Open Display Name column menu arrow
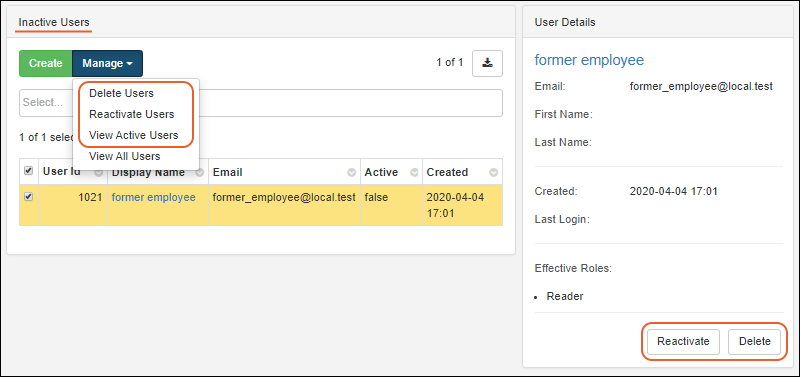 point(200,172)
